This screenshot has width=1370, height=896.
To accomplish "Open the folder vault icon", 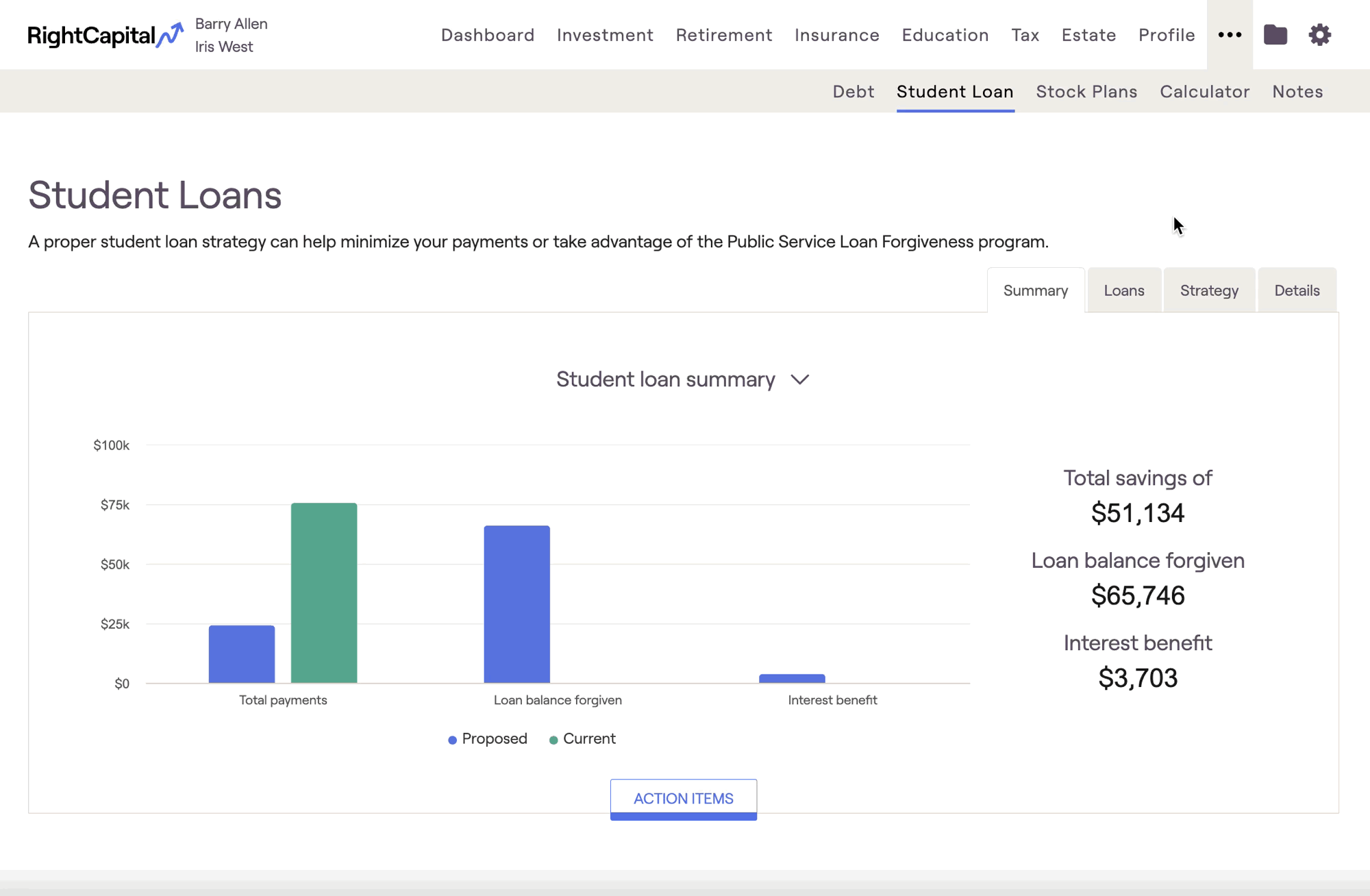I will click(1275, 35).
